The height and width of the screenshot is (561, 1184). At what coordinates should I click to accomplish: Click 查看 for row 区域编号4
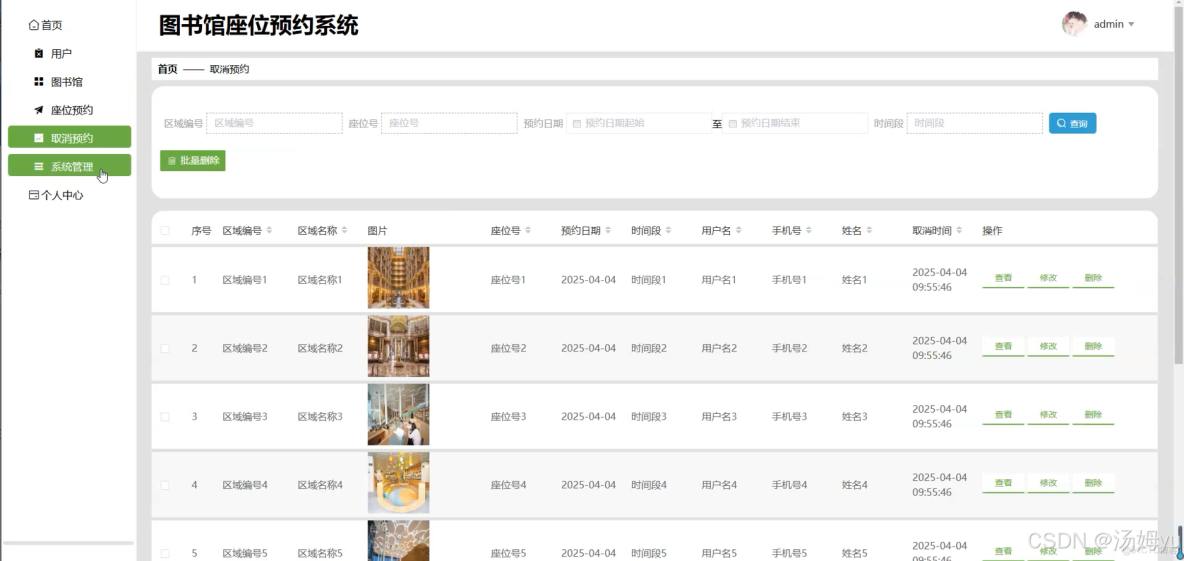[1003, 483]
